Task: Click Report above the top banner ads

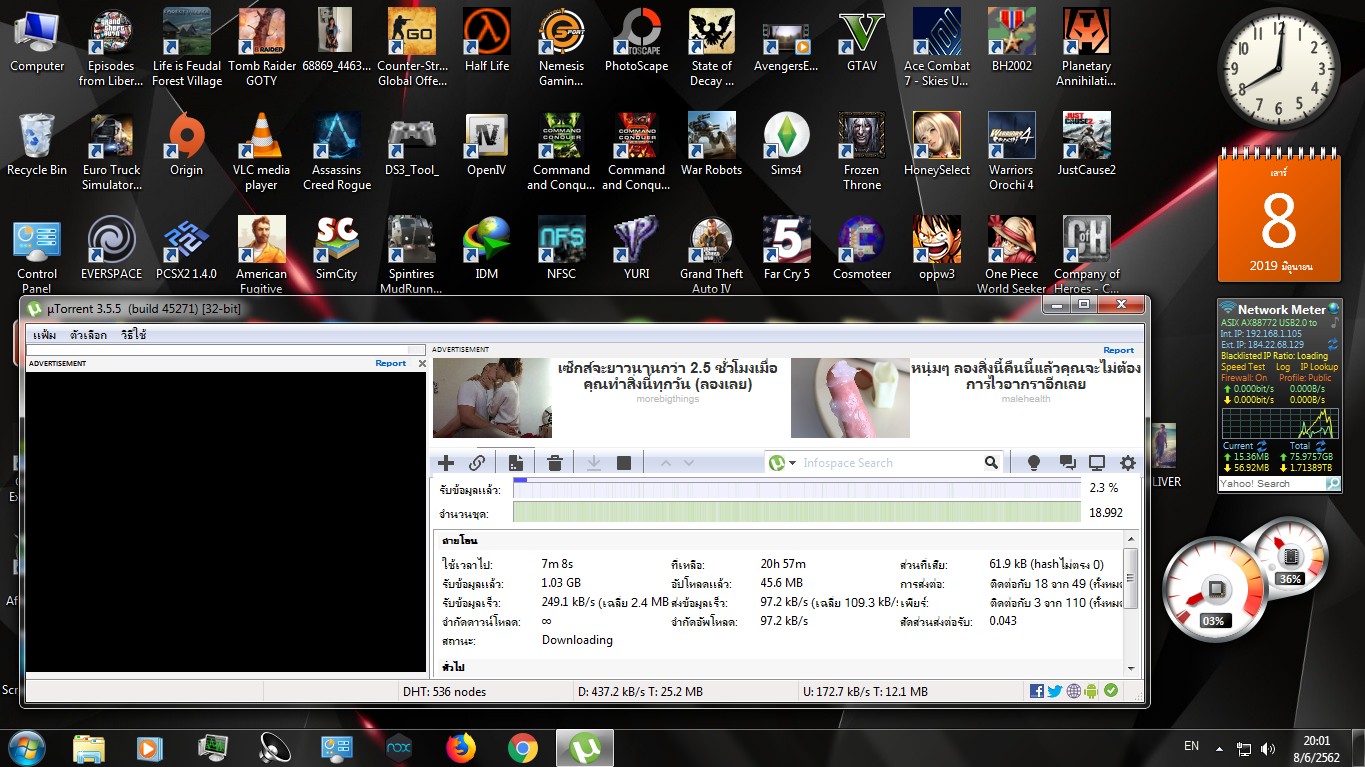Action: click(x=1119, y=350)
